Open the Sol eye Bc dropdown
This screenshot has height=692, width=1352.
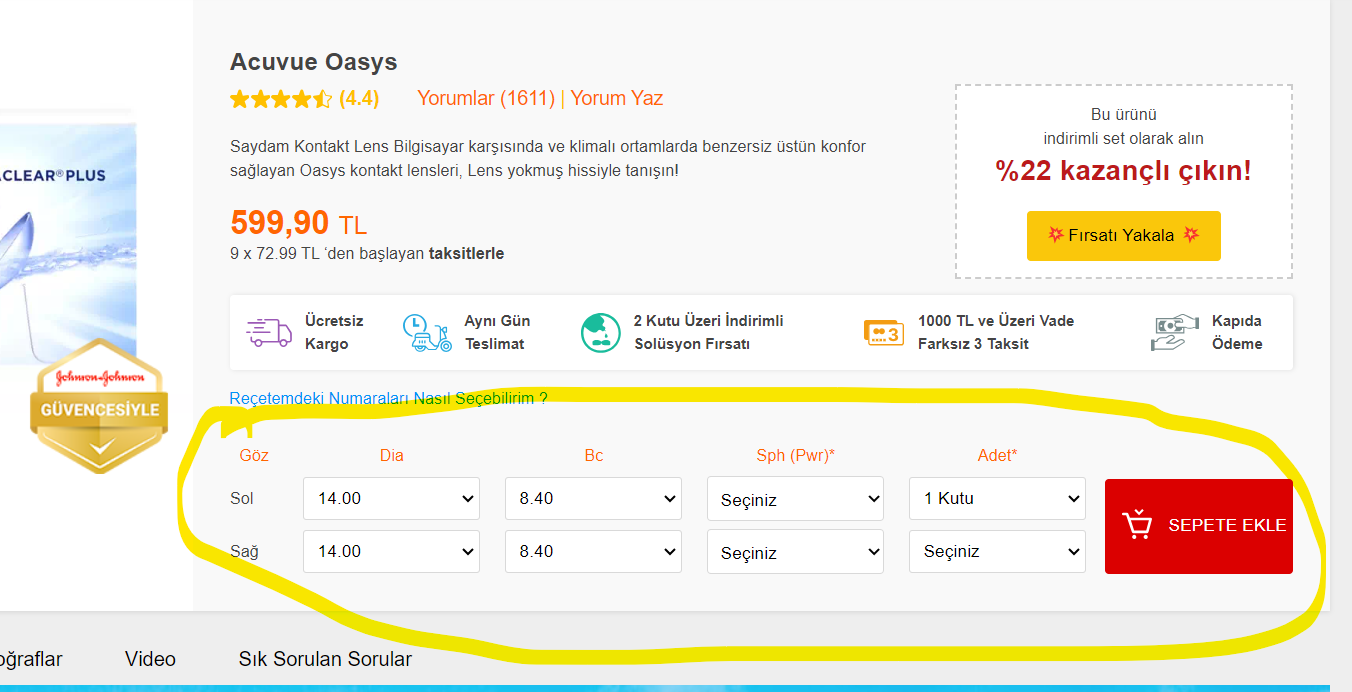point(593,498)
